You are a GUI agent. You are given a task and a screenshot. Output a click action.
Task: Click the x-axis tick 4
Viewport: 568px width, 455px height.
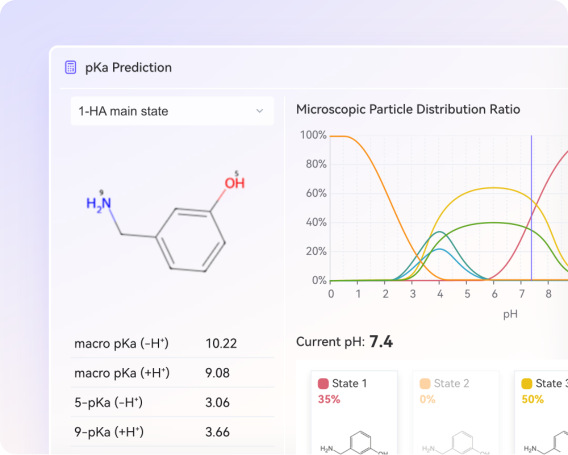click(440, 294)
